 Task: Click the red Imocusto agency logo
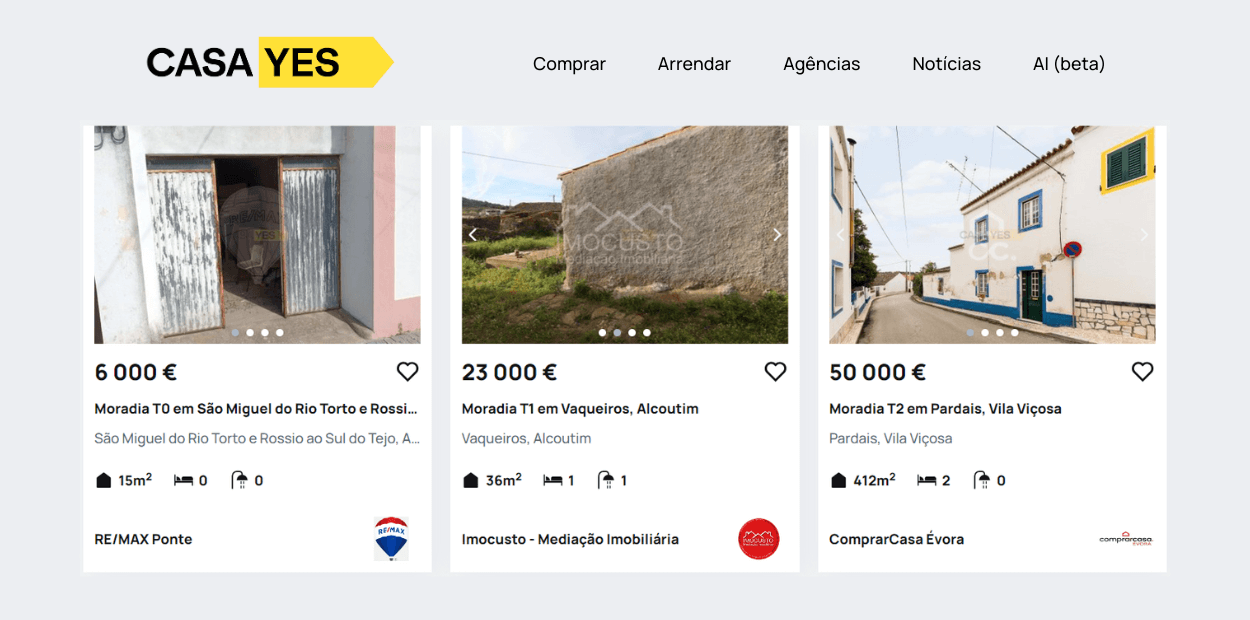pos(758,538)
